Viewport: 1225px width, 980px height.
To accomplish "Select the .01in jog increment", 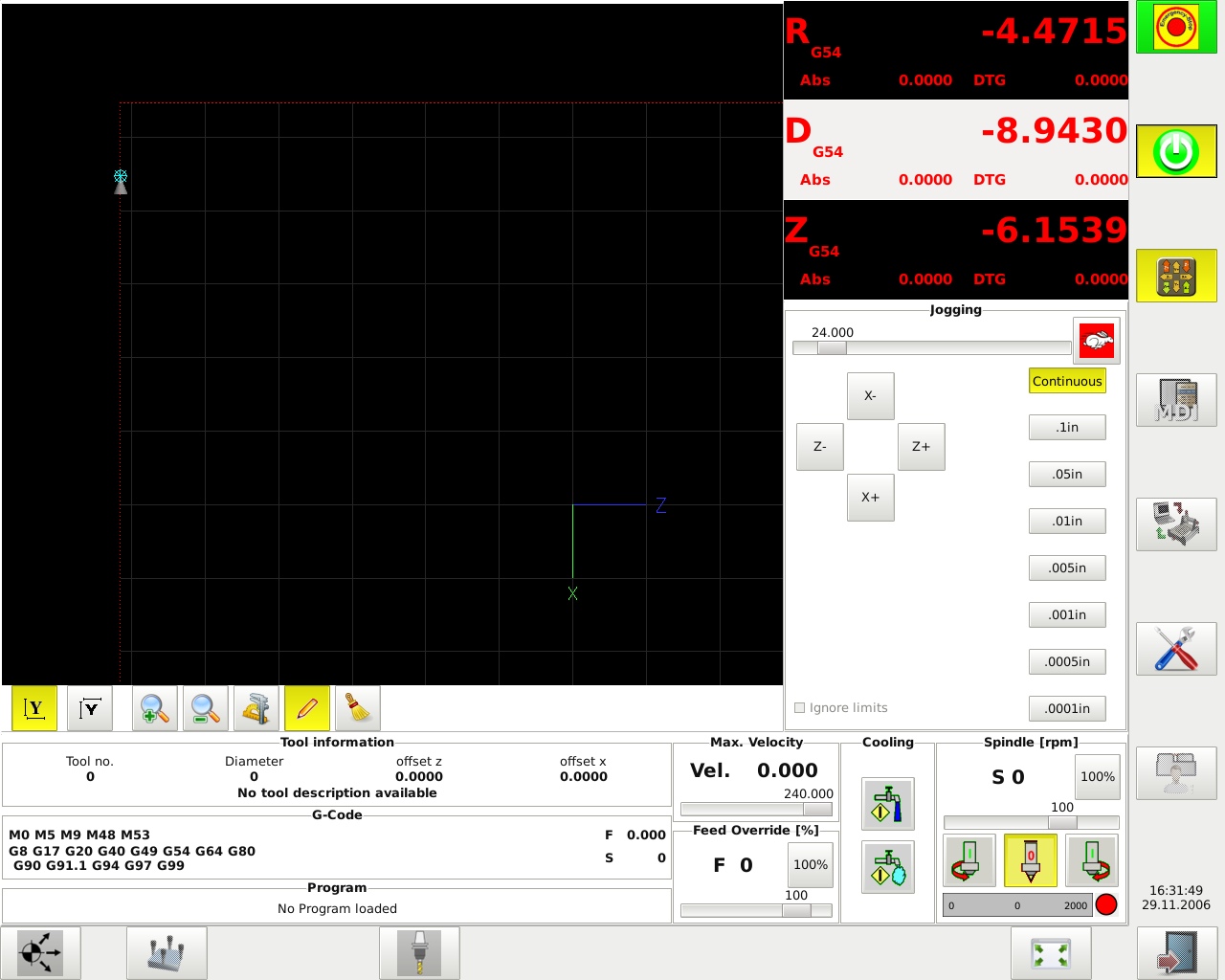I will (1067, 522).
